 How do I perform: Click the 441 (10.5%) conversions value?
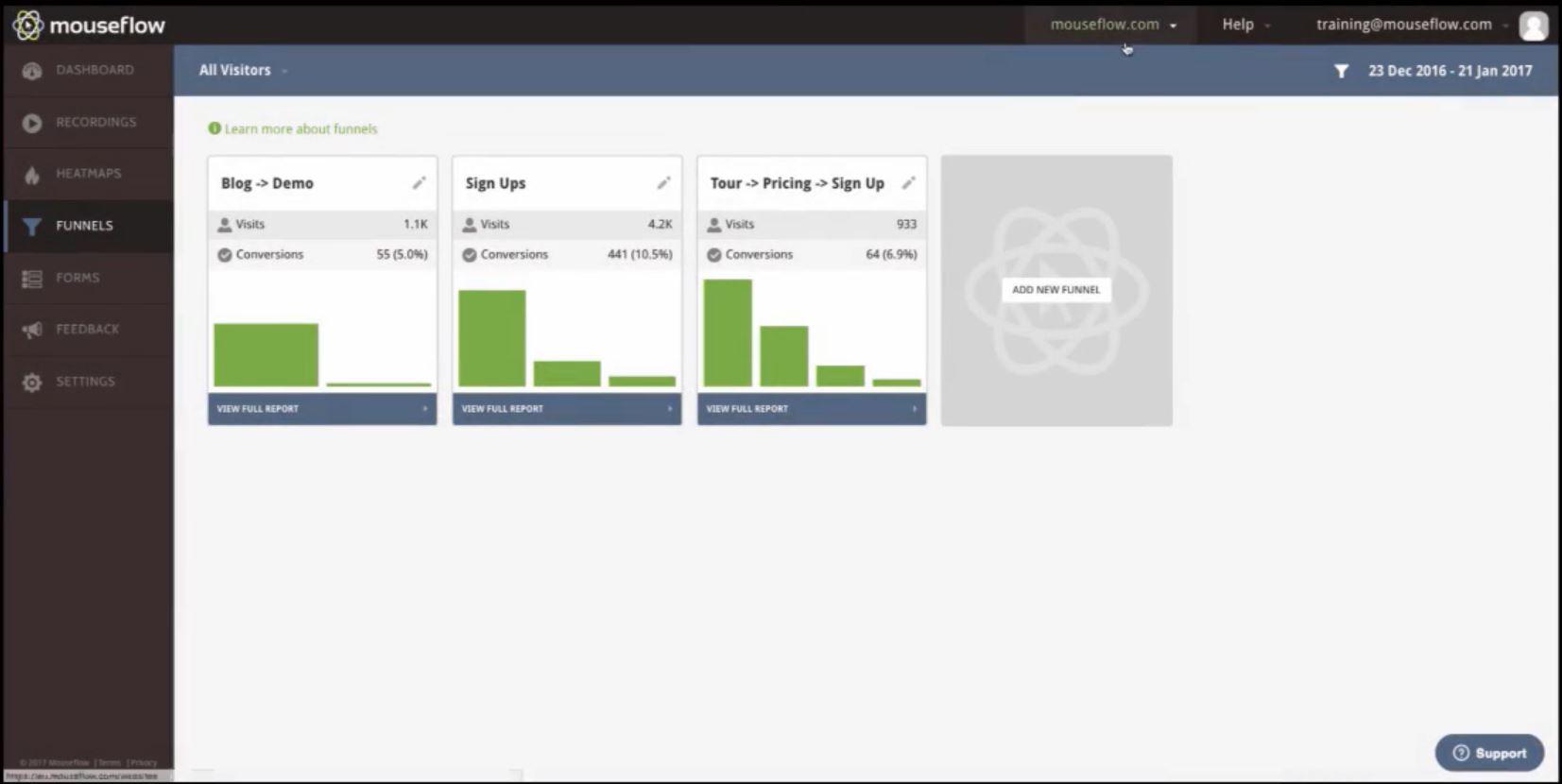click(x=640, y=255)
